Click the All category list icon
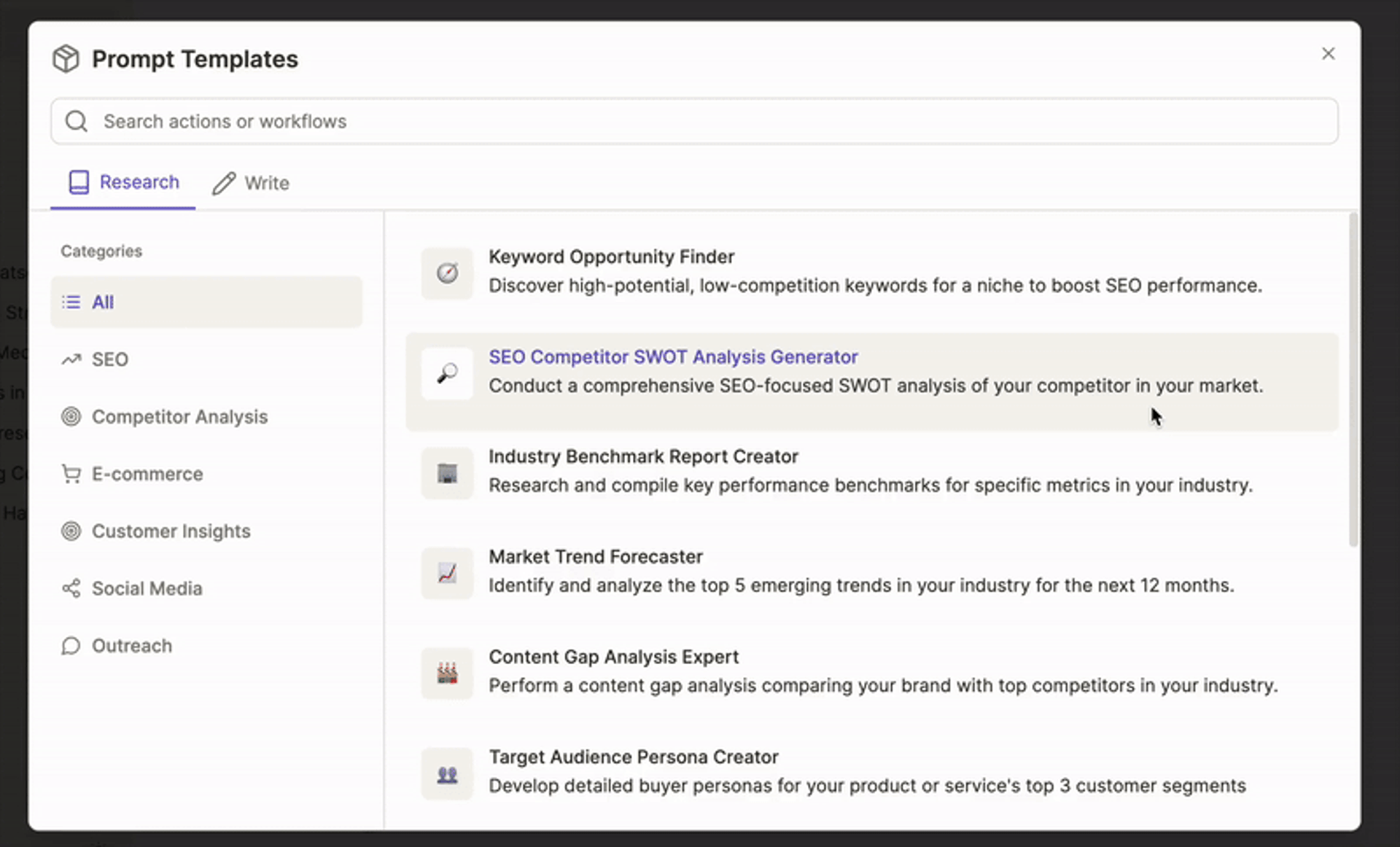The width and height of the screenshot is (1400, 847). (x=71, y=302)
